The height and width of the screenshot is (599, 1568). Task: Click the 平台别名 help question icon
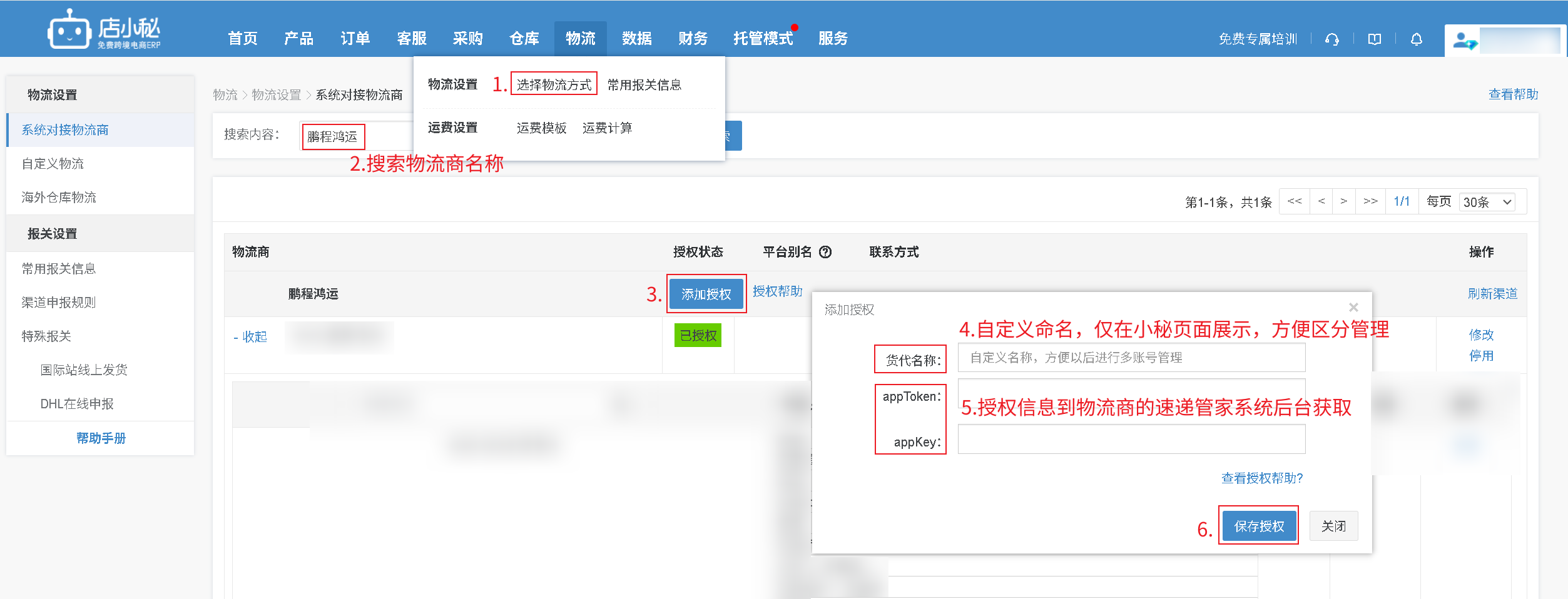pos(825,252)
